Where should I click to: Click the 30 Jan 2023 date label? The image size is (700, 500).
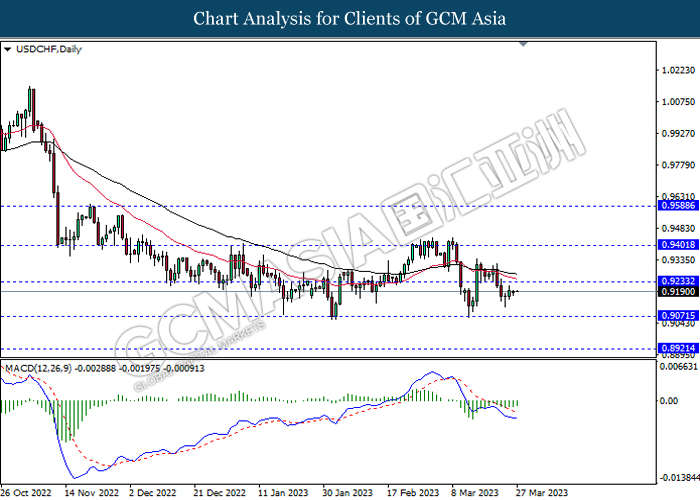tap(347, 493)
